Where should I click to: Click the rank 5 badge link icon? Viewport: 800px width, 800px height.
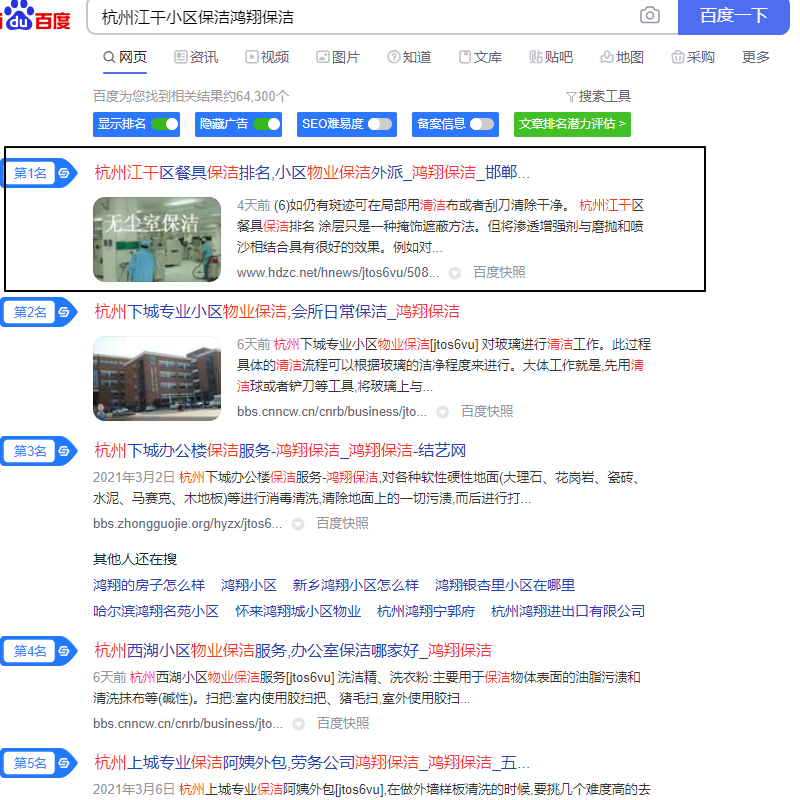(x=64, y=763)
